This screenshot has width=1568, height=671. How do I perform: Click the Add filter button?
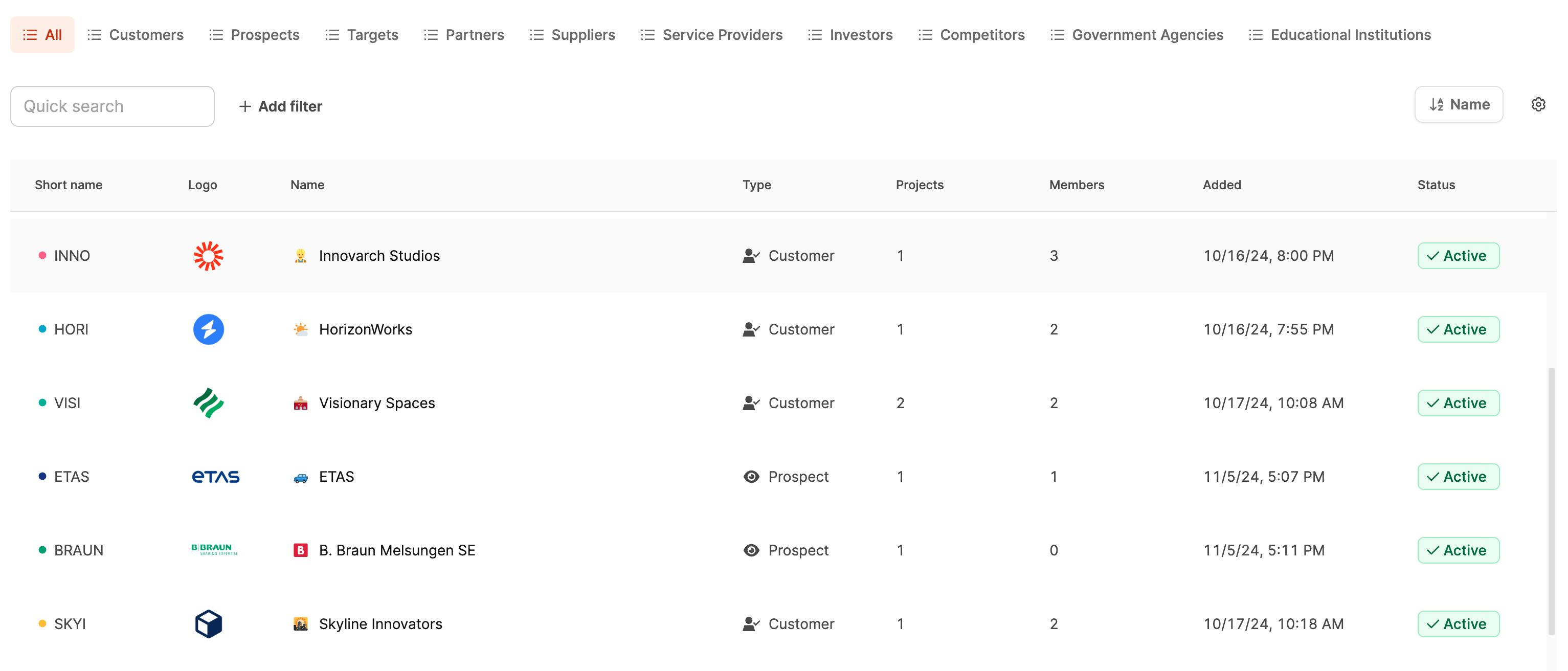click(281, 106)
